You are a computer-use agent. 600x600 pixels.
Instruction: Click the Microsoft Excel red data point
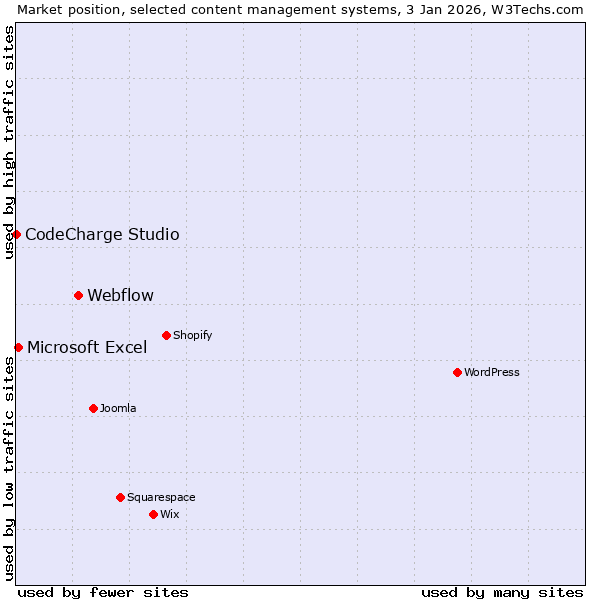point(18,347)
